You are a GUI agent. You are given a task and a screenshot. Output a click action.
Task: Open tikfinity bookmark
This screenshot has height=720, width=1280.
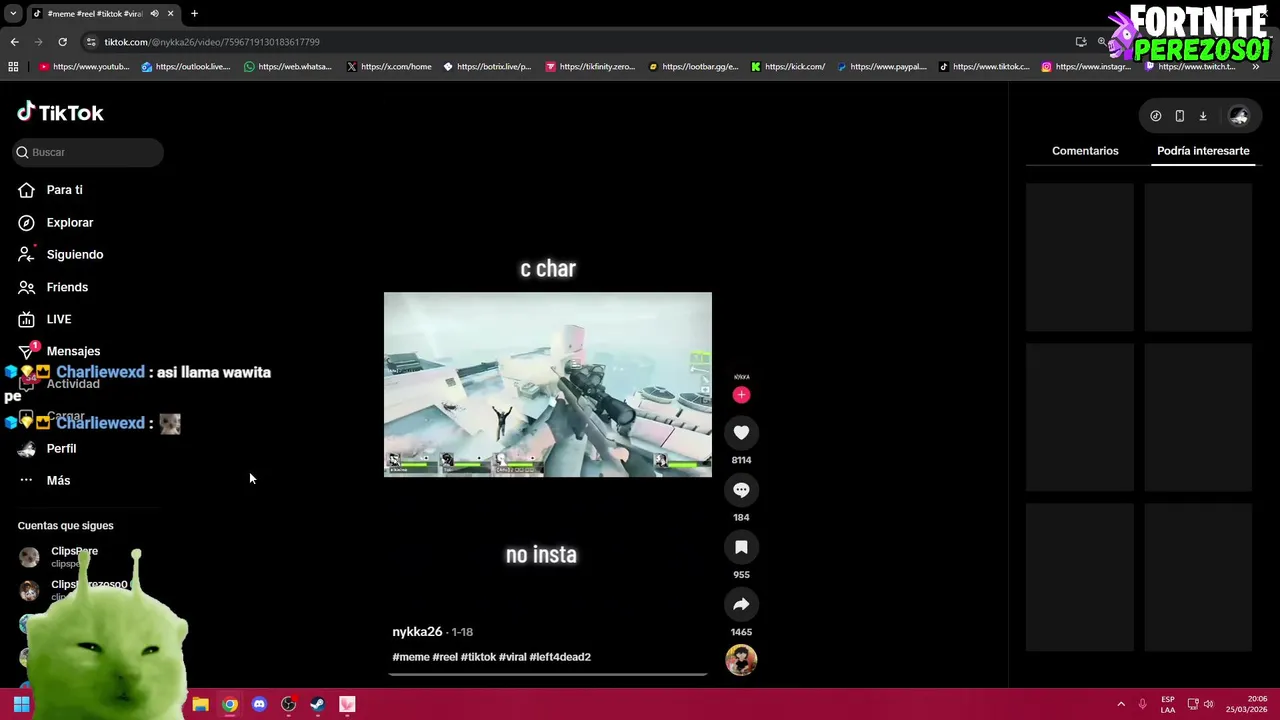(590, 67)
